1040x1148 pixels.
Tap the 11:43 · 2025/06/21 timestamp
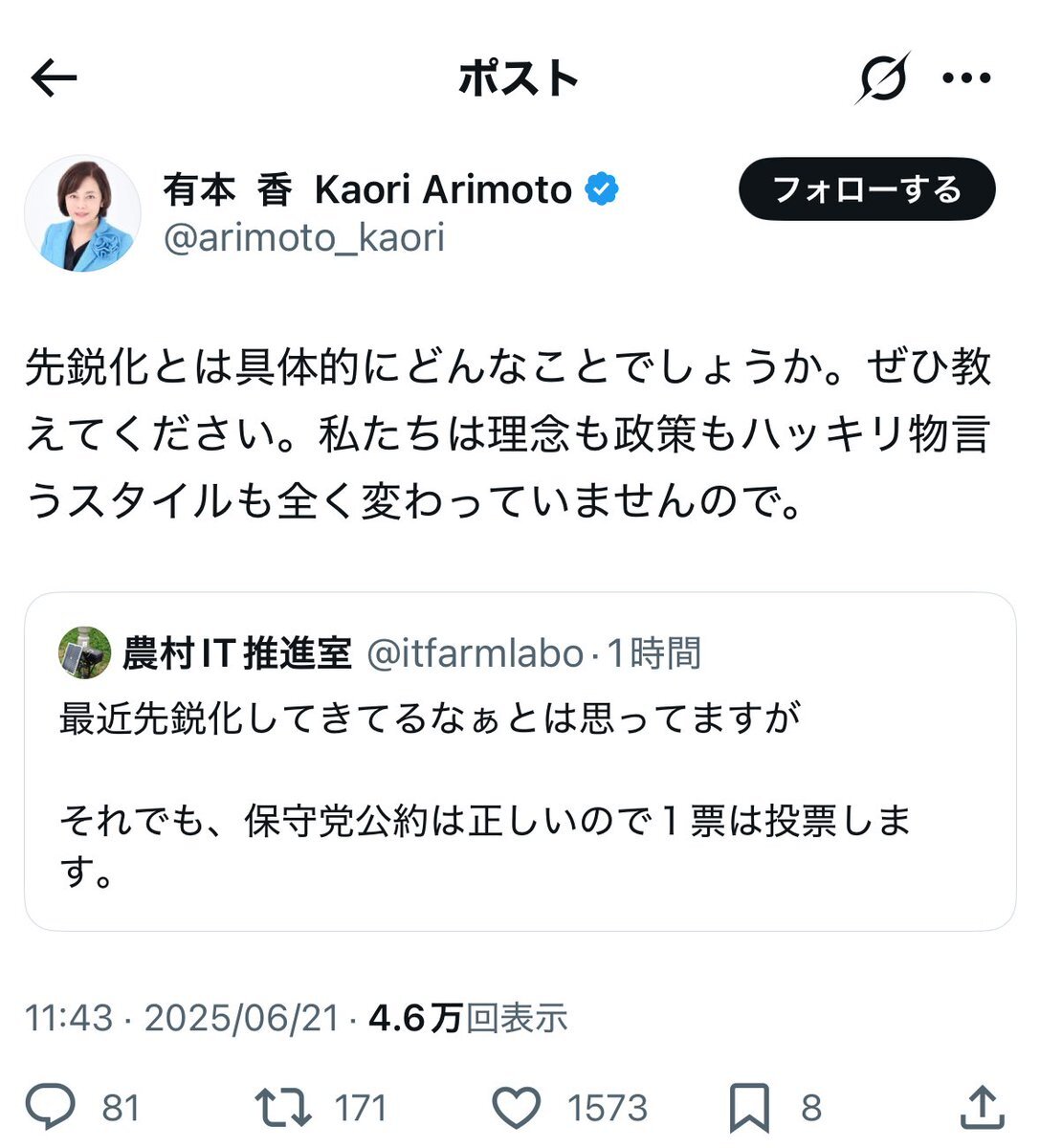click(183, 1018)
